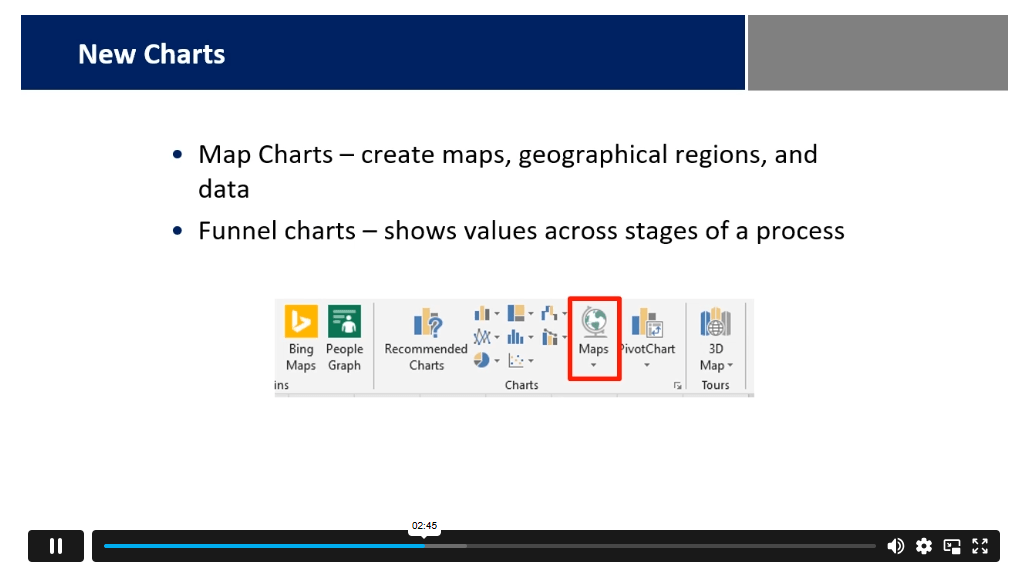Expand the 3D Map dropdown arrow
Viewport: 1022px width, 583px height.
point(730,365)
